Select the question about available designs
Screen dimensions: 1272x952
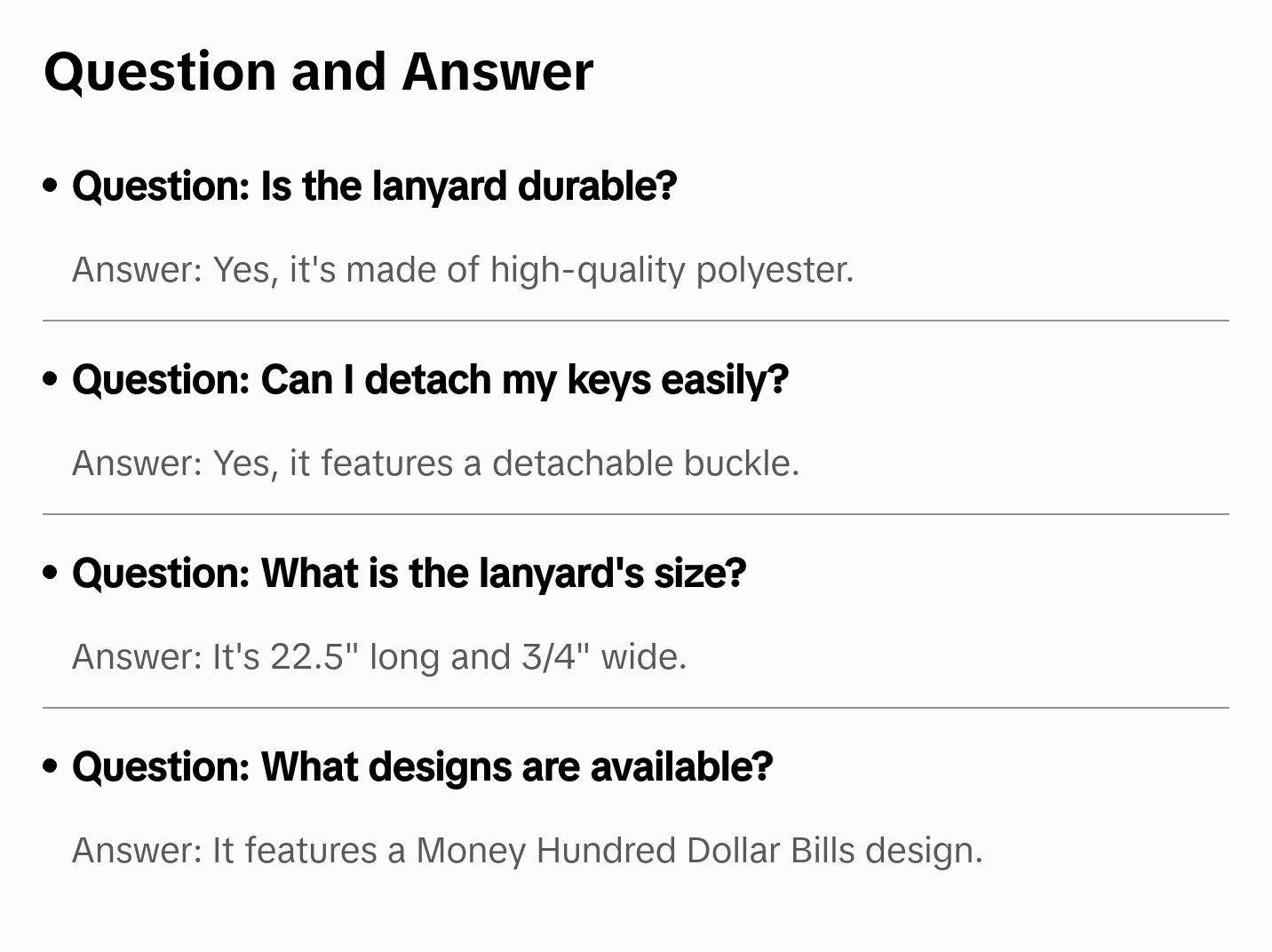422,766
